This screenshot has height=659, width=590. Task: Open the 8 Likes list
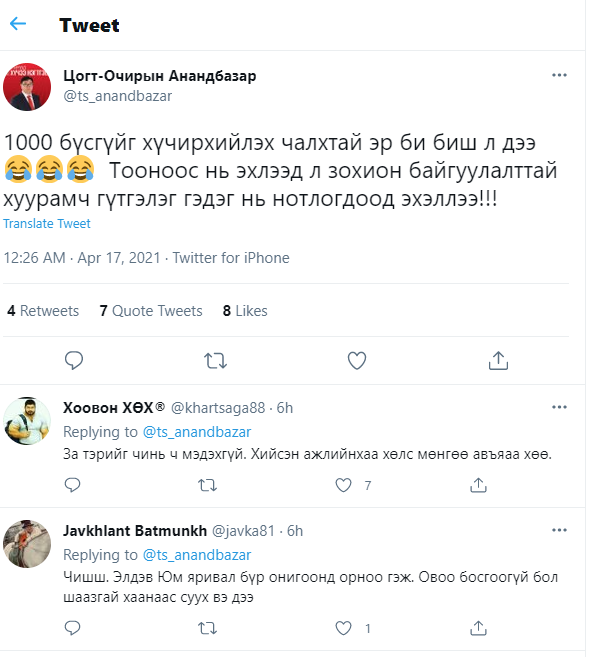click(245, 311)
